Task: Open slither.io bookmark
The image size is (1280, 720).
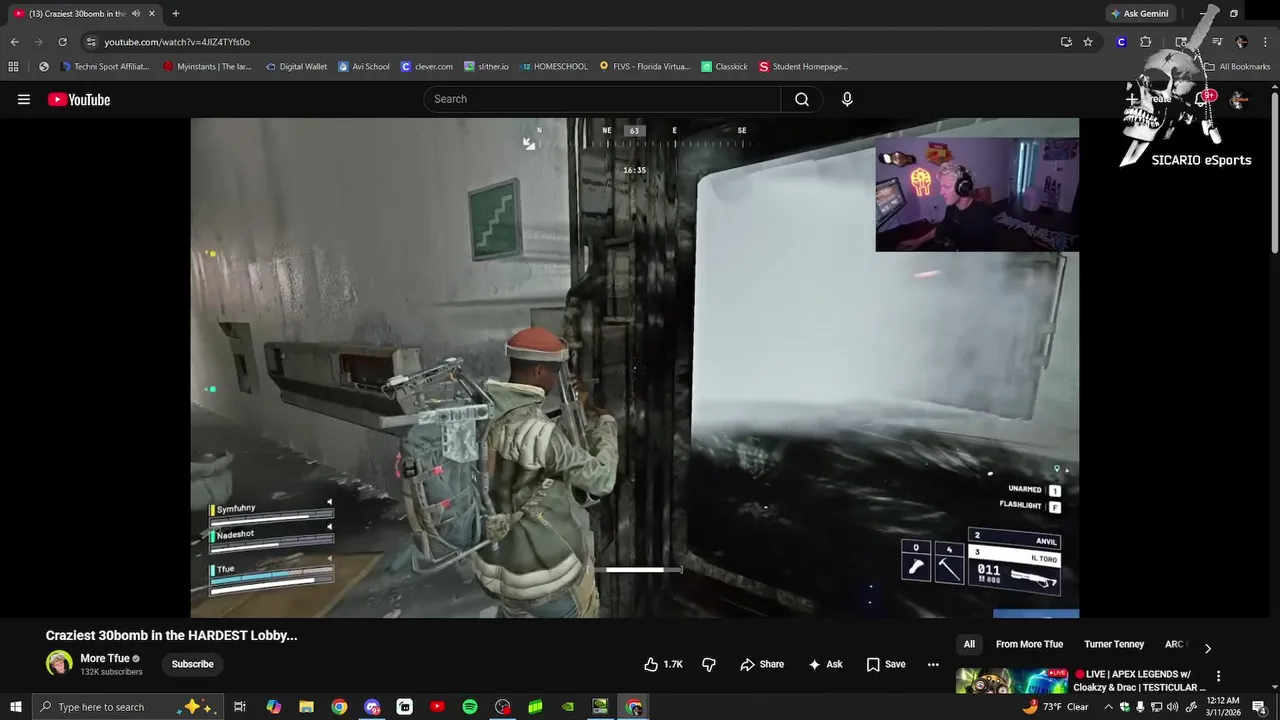Action: tap(487, 67)
